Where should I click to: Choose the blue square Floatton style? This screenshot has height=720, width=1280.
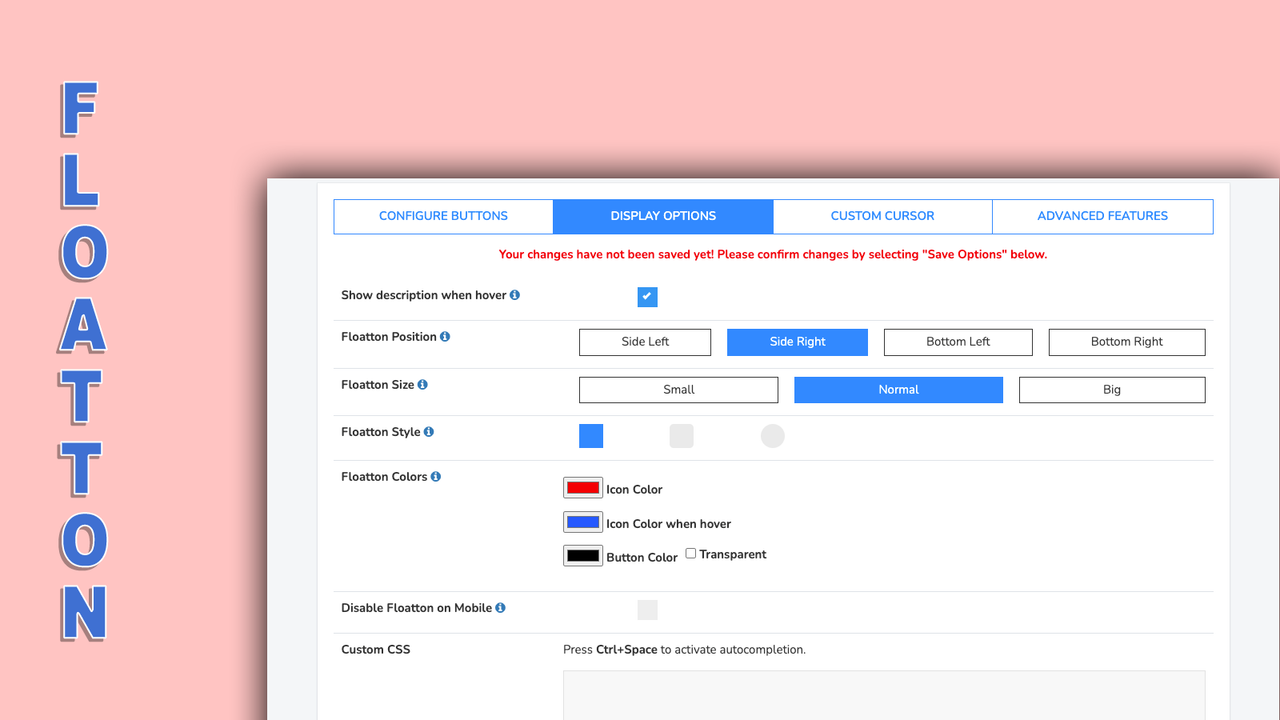coord(591,436)
